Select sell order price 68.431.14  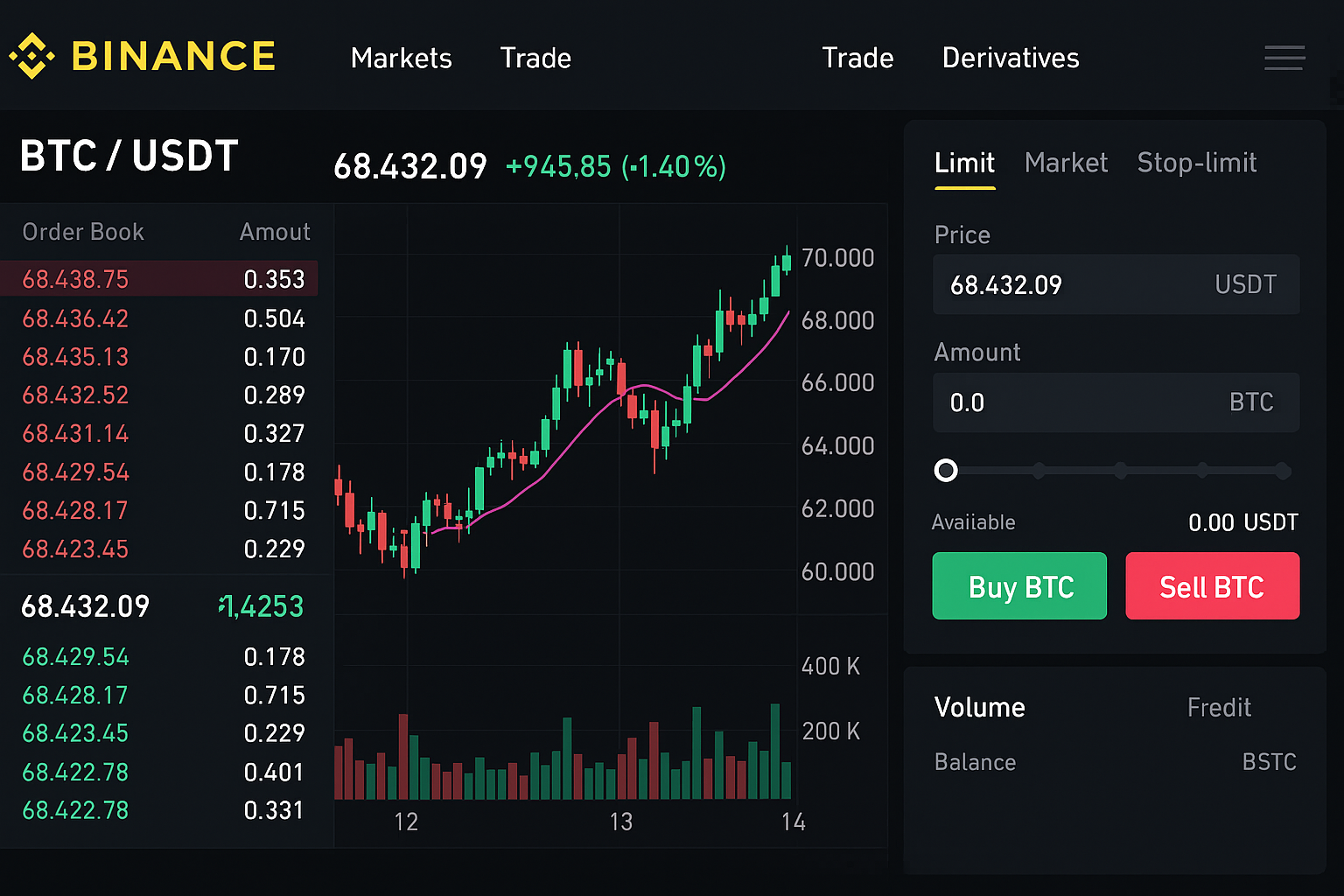[75, 434]
